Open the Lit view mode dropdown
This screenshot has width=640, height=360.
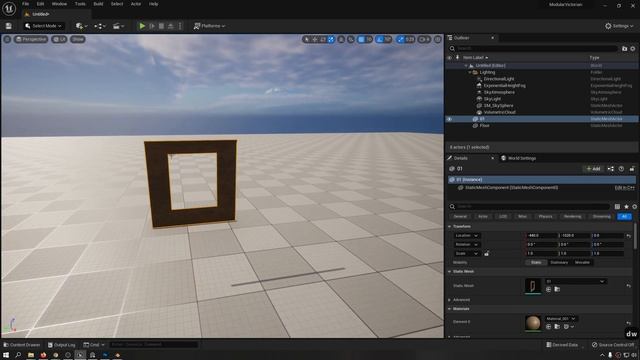click(59, 39)
